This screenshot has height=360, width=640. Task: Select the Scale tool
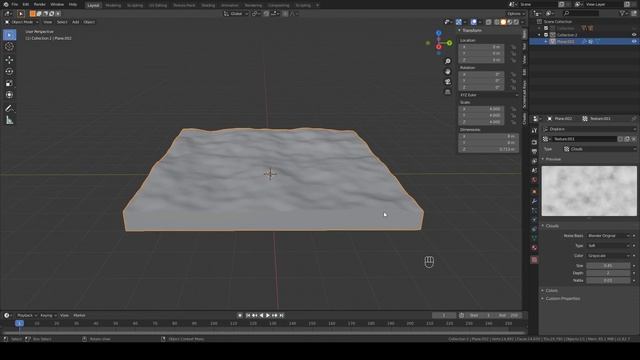(9, 83)
